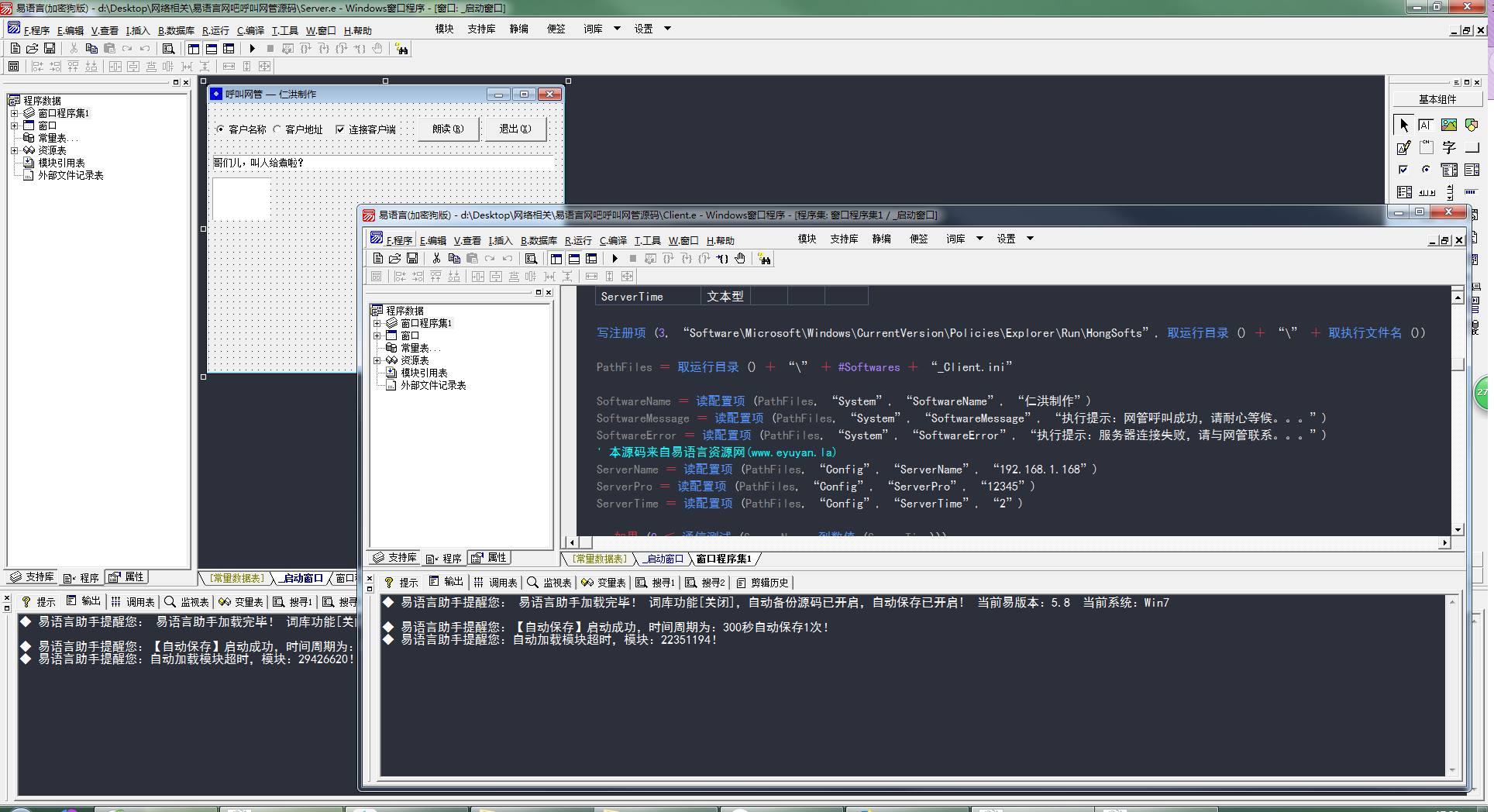Click find binoculars icon in Client window toolbar
The image size is (1494, 812).
tap(764, 259)
